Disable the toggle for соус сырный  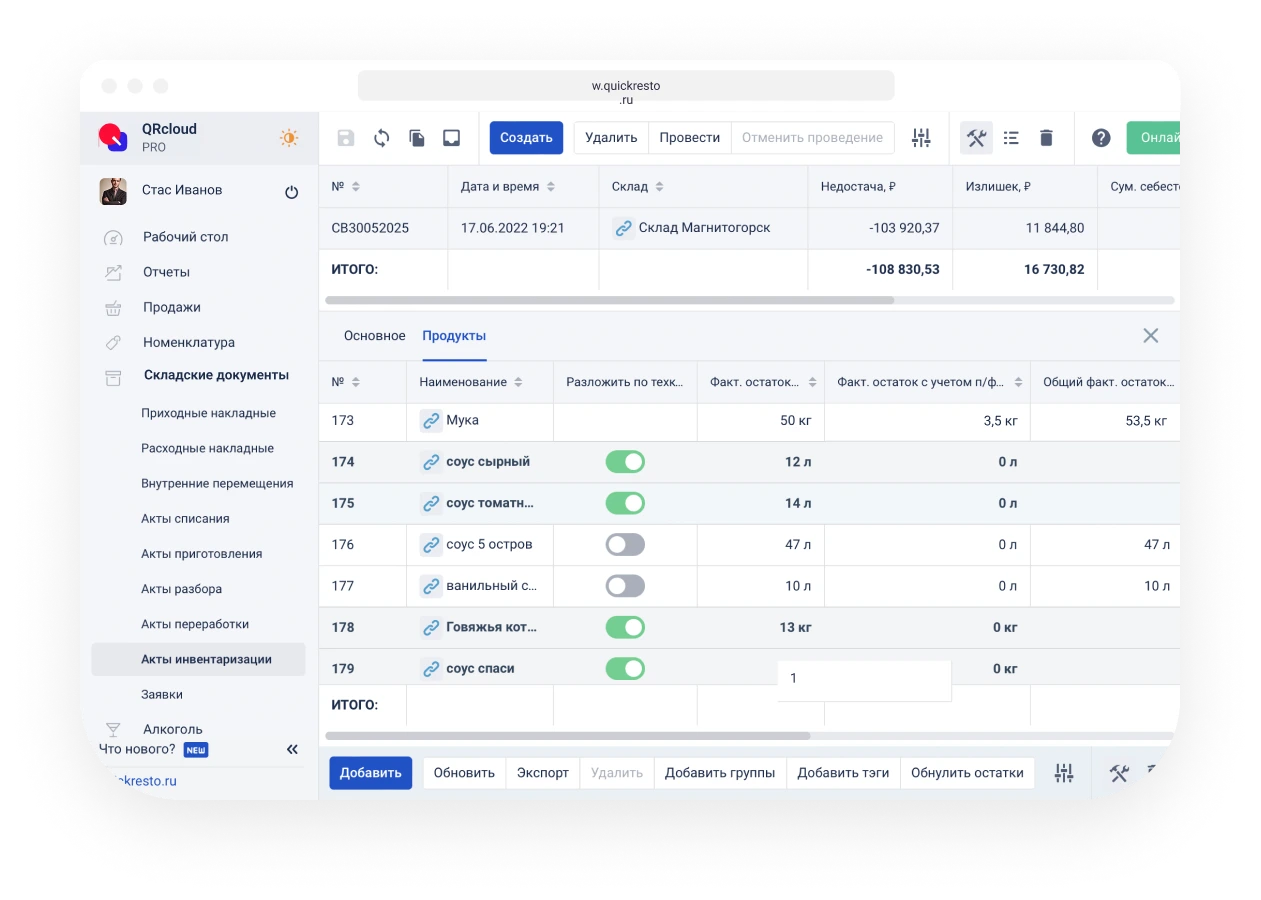click(625, 462)
